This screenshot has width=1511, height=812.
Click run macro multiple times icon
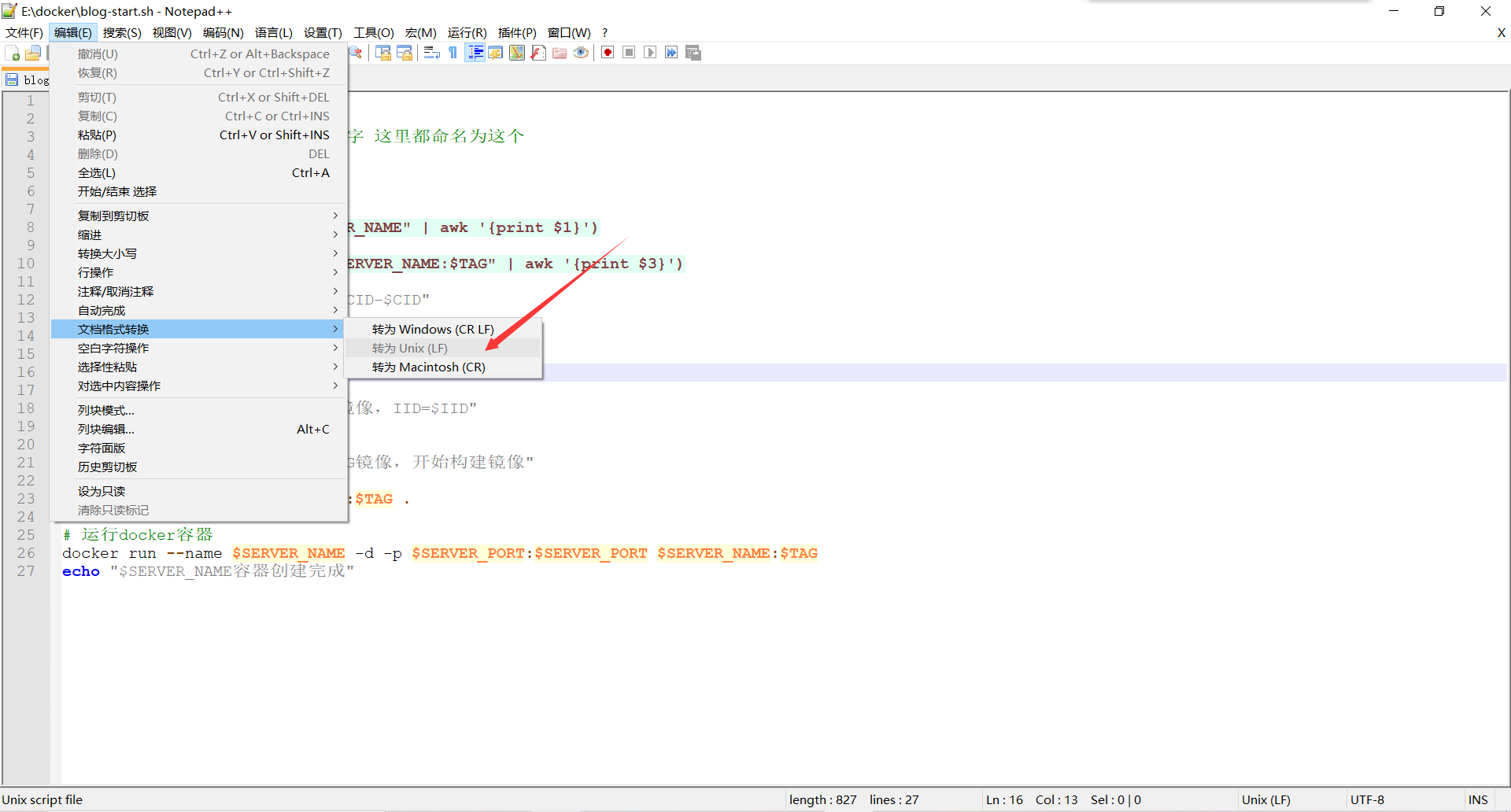pos(671,53)
